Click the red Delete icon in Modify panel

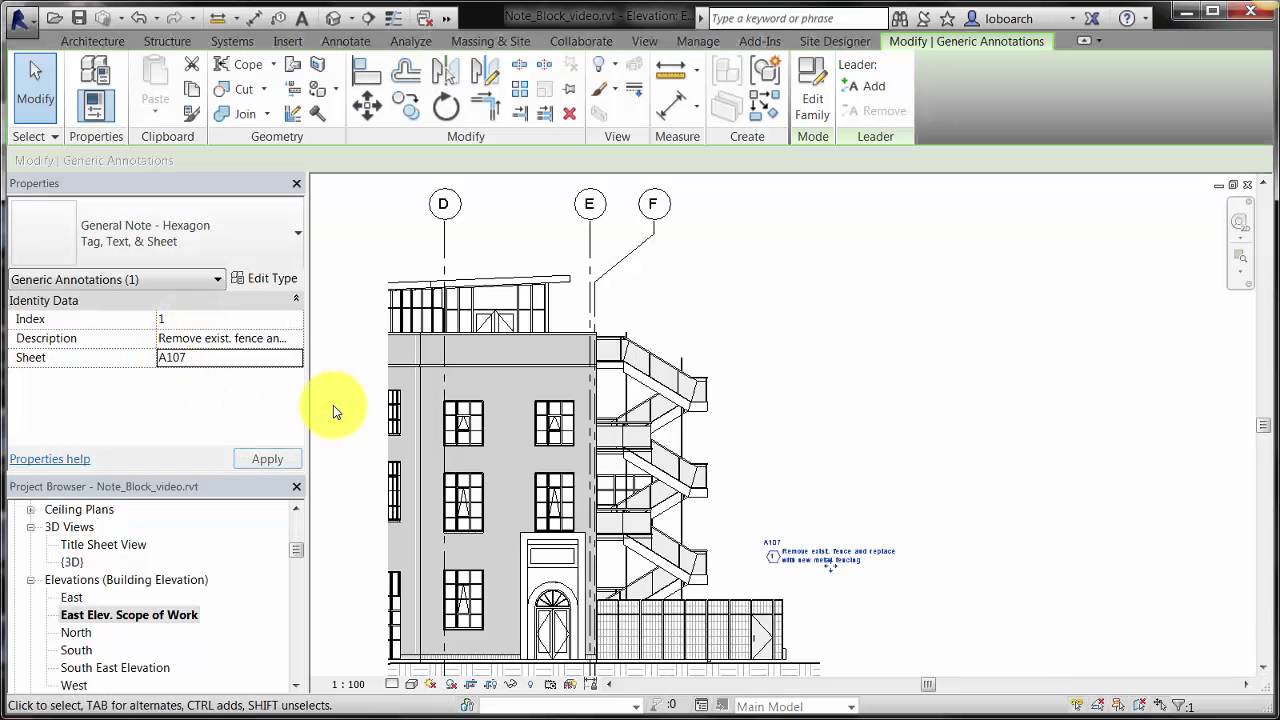tap(569, 114)
